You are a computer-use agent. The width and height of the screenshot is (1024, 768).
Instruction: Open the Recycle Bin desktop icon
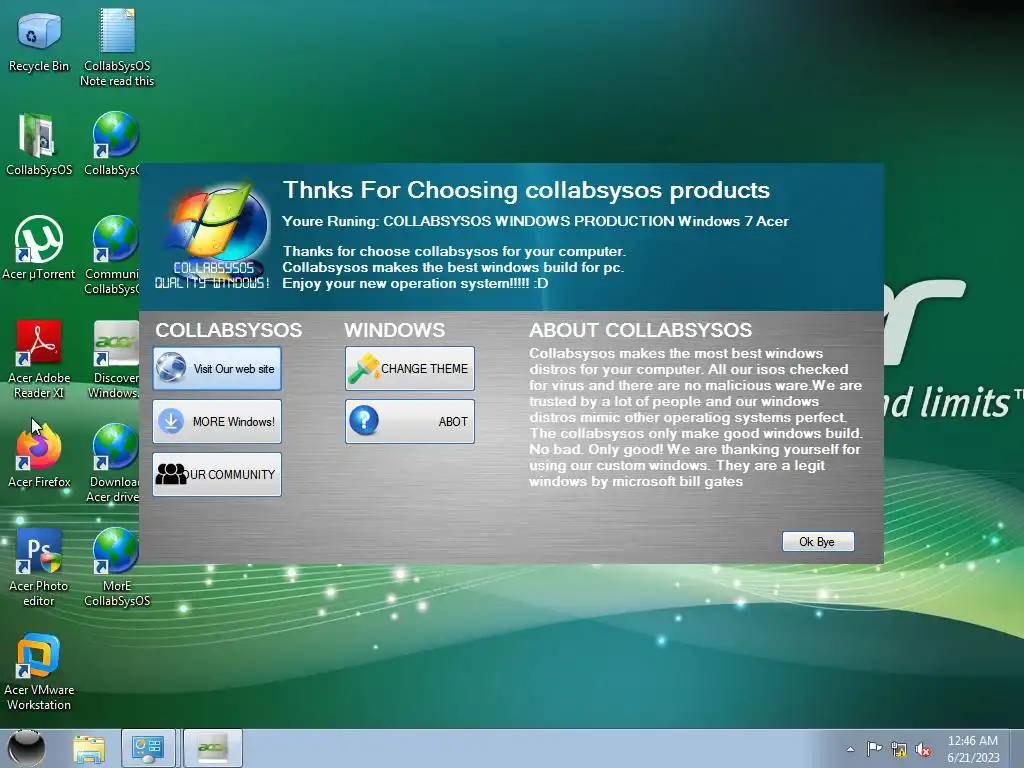(39, 41)
